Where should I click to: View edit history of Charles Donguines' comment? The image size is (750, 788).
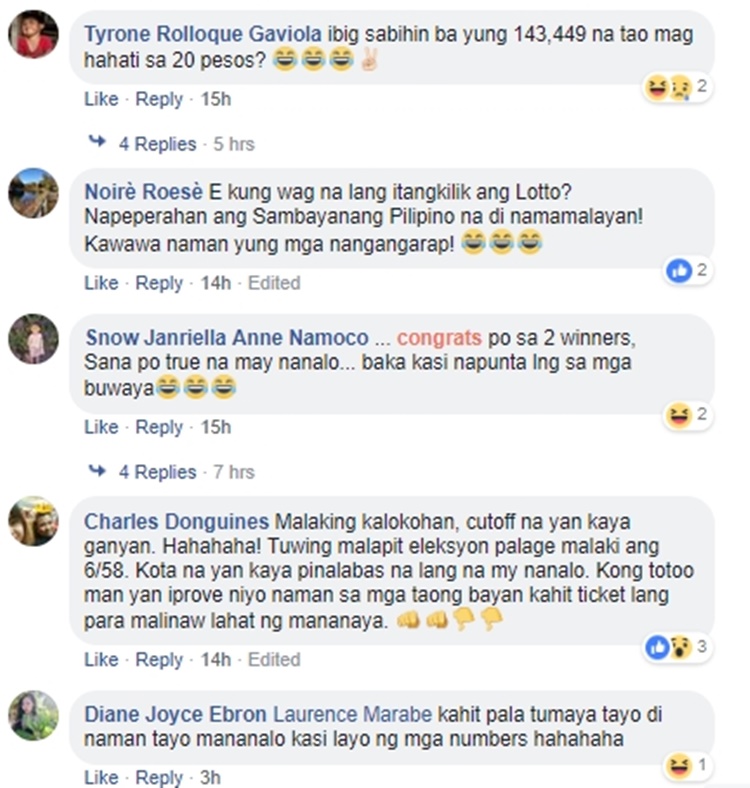point(274,659)
